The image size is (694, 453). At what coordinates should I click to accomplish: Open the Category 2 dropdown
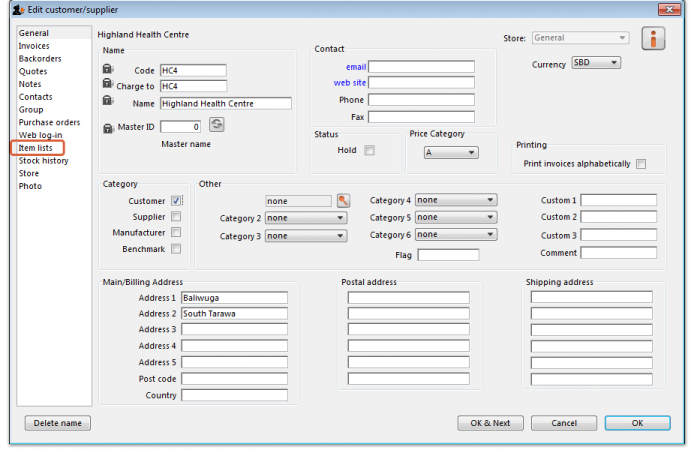point(306,218)
